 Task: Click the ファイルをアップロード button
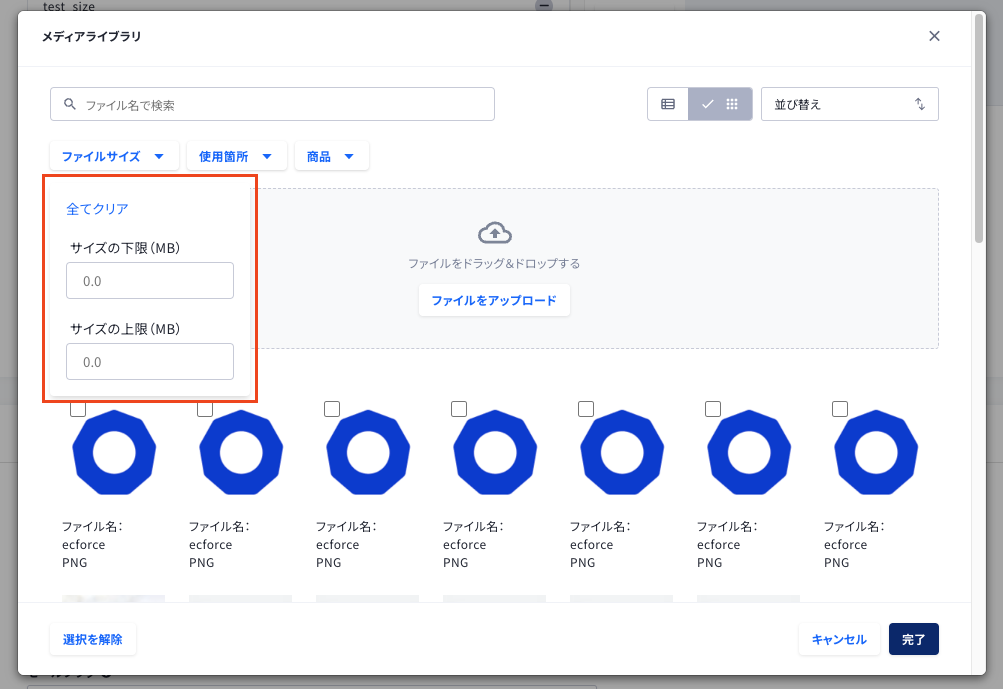[x=494, y=300]
